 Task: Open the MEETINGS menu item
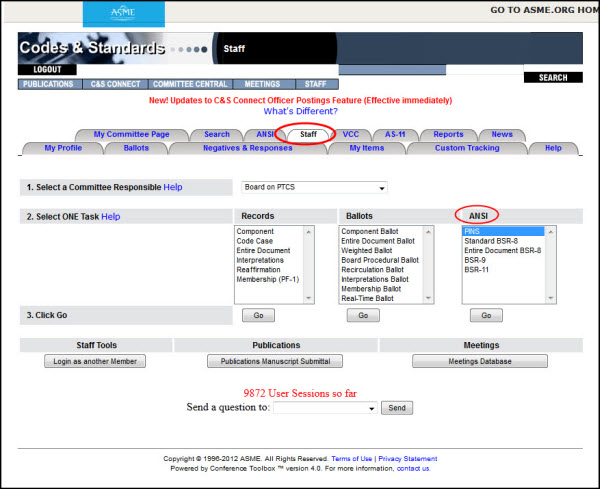pos(262,84)
